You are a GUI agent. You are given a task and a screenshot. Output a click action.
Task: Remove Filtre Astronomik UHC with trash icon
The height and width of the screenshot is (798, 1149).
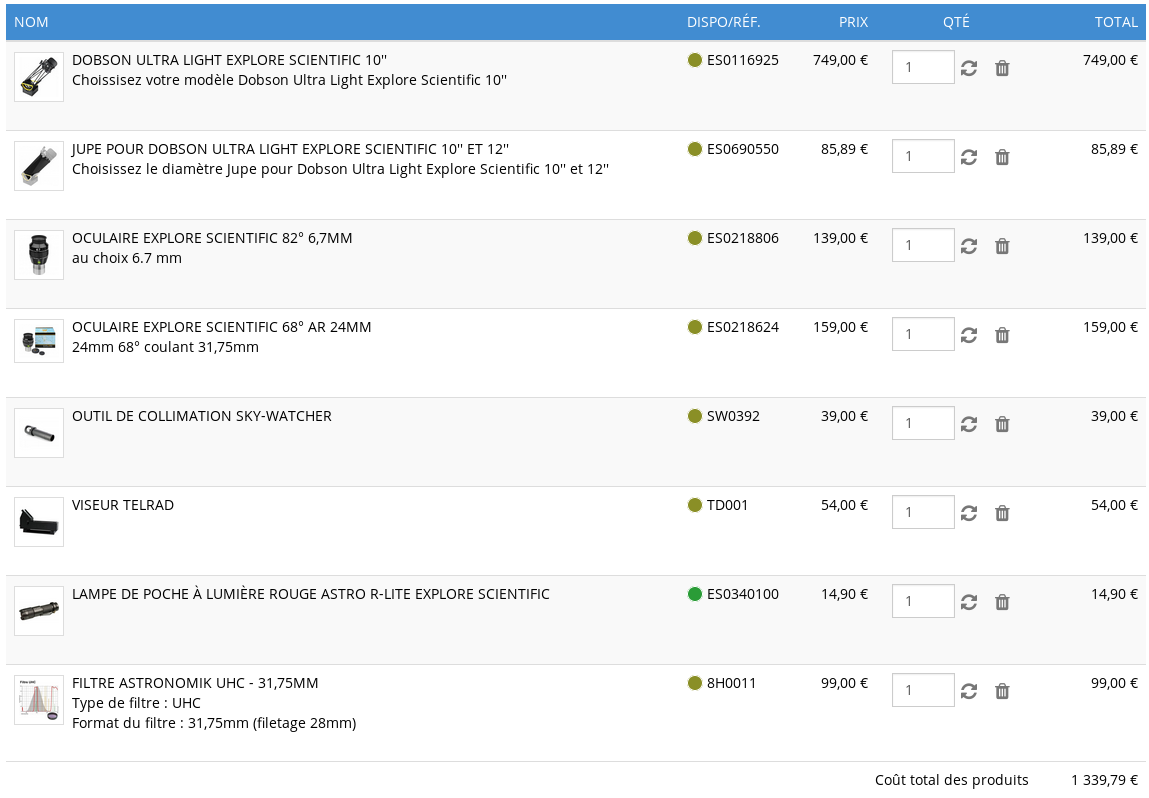1002,691
